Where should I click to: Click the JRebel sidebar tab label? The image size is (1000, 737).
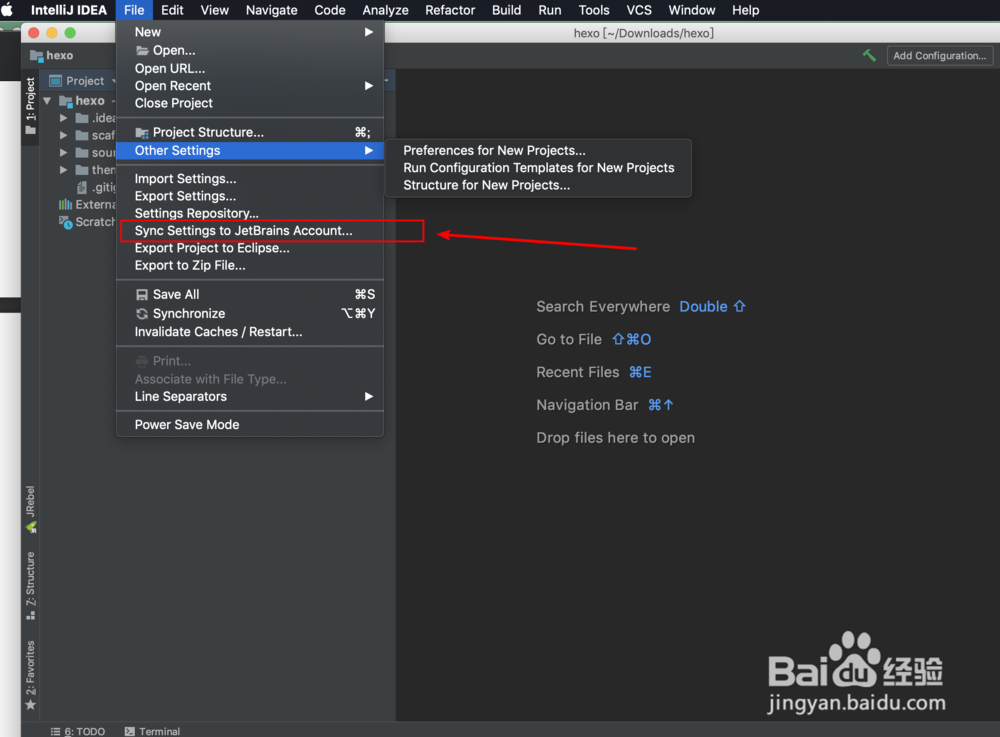(x=30, y=501)
